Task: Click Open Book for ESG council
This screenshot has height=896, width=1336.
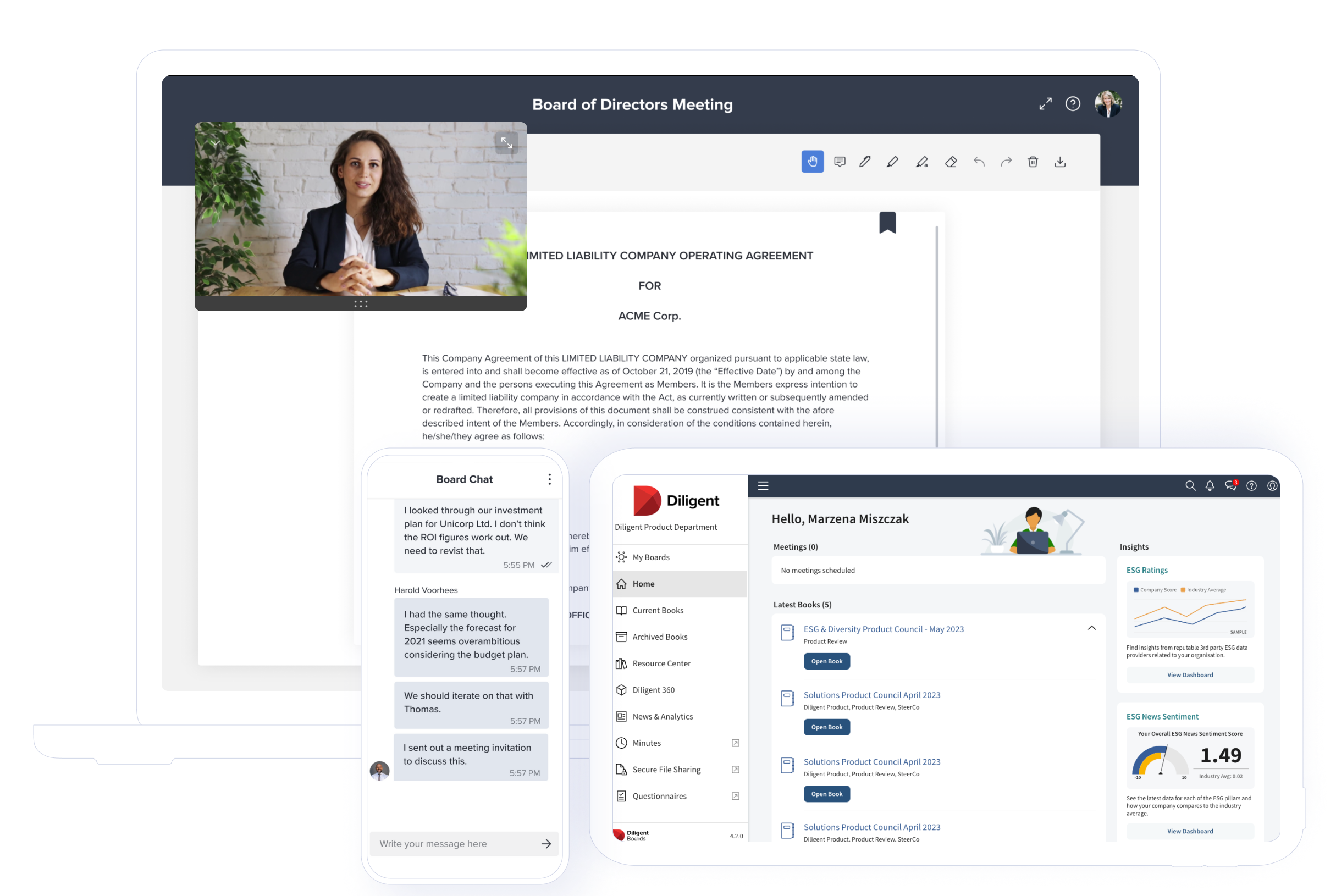Action: click(x=826, y=661)
